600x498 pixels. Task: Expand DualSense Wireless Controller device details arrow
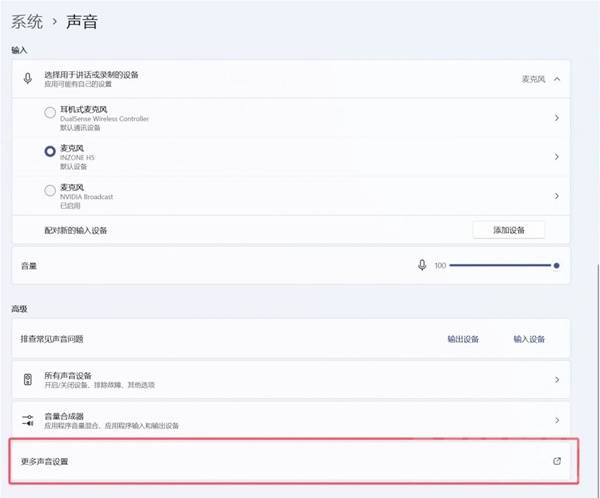pos(556,117)
